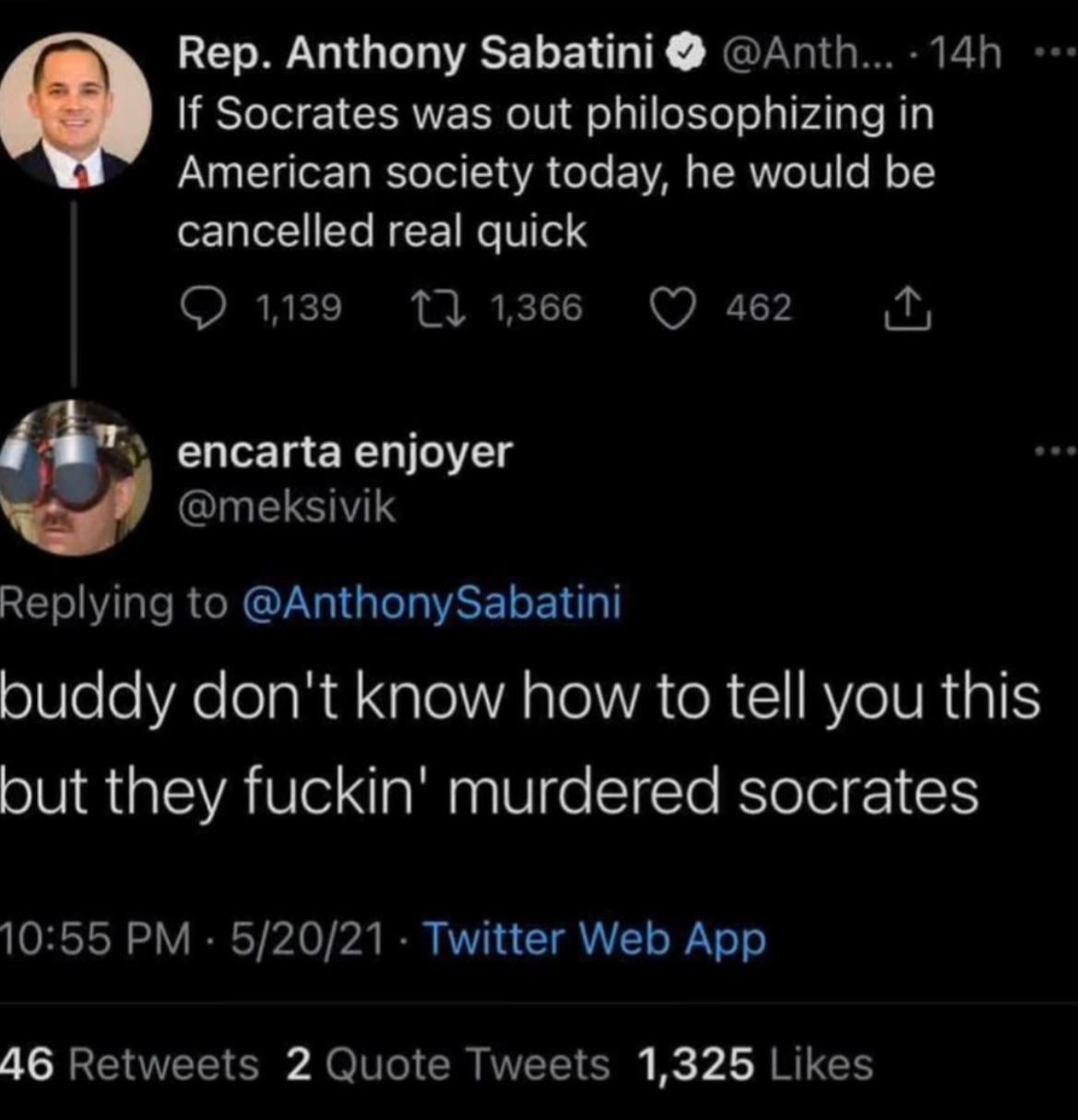This screenshot has height=1120, width=1078.
Task: Like the Socrates tweet with heart icon
Action: (x=673, y=309)
